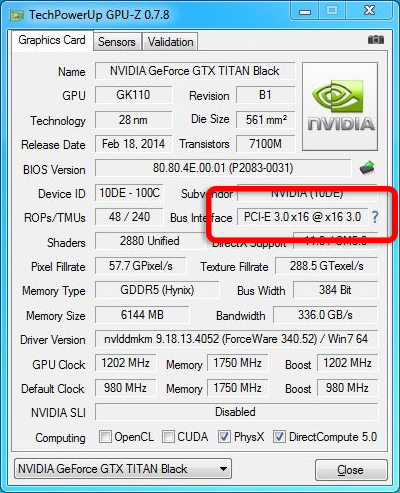Click the NVIDIA logo image

coord(340,107)
